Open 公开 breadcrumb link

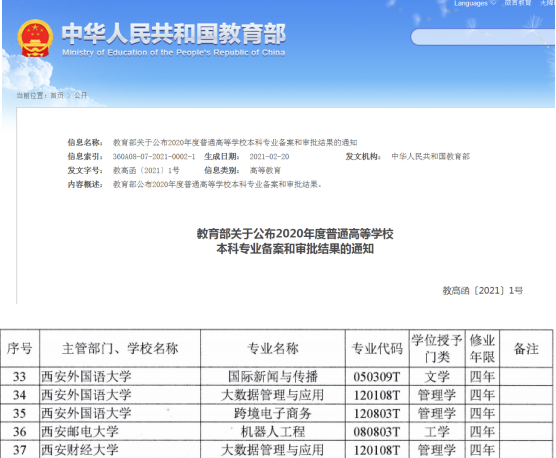[80, 95]
